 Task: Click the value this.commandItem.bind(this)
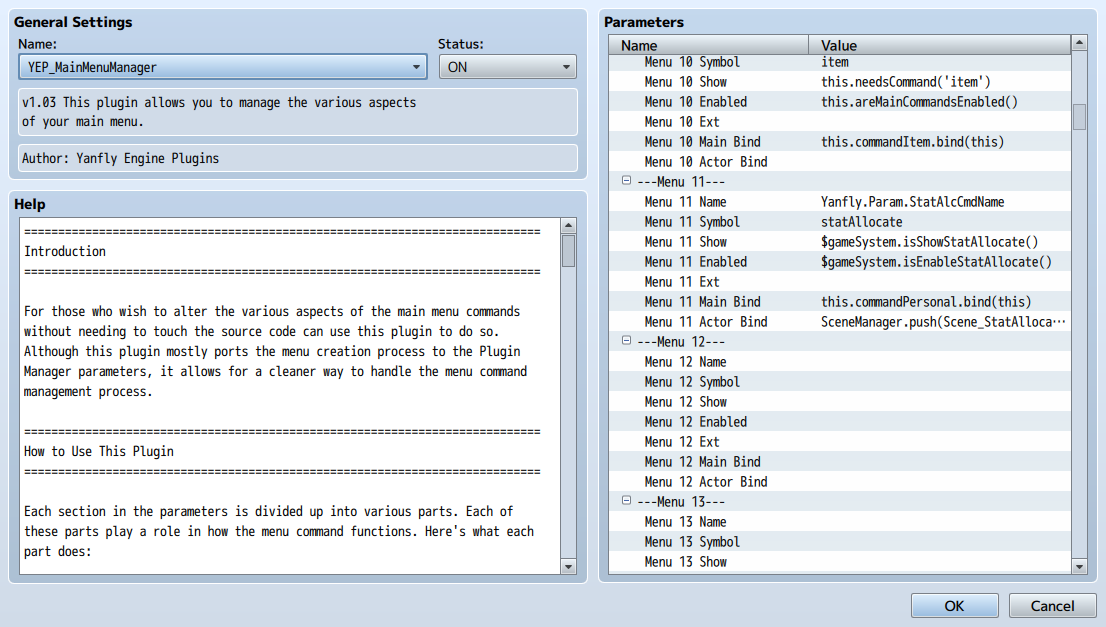tap(912, 142)
